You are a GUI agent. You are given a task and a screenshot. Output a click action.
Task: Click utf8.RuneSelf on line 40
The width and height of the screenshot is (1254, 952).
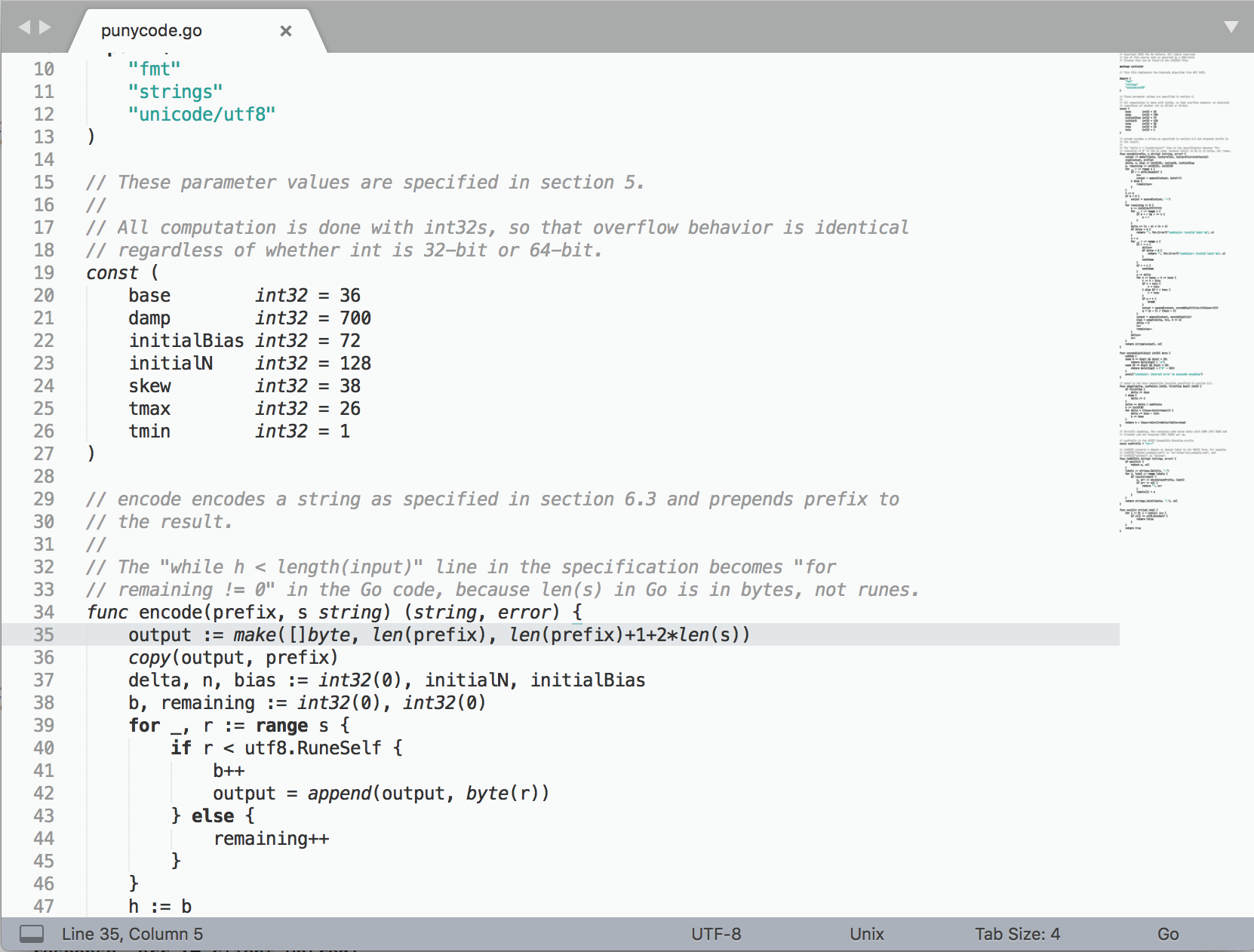(313, 748)
